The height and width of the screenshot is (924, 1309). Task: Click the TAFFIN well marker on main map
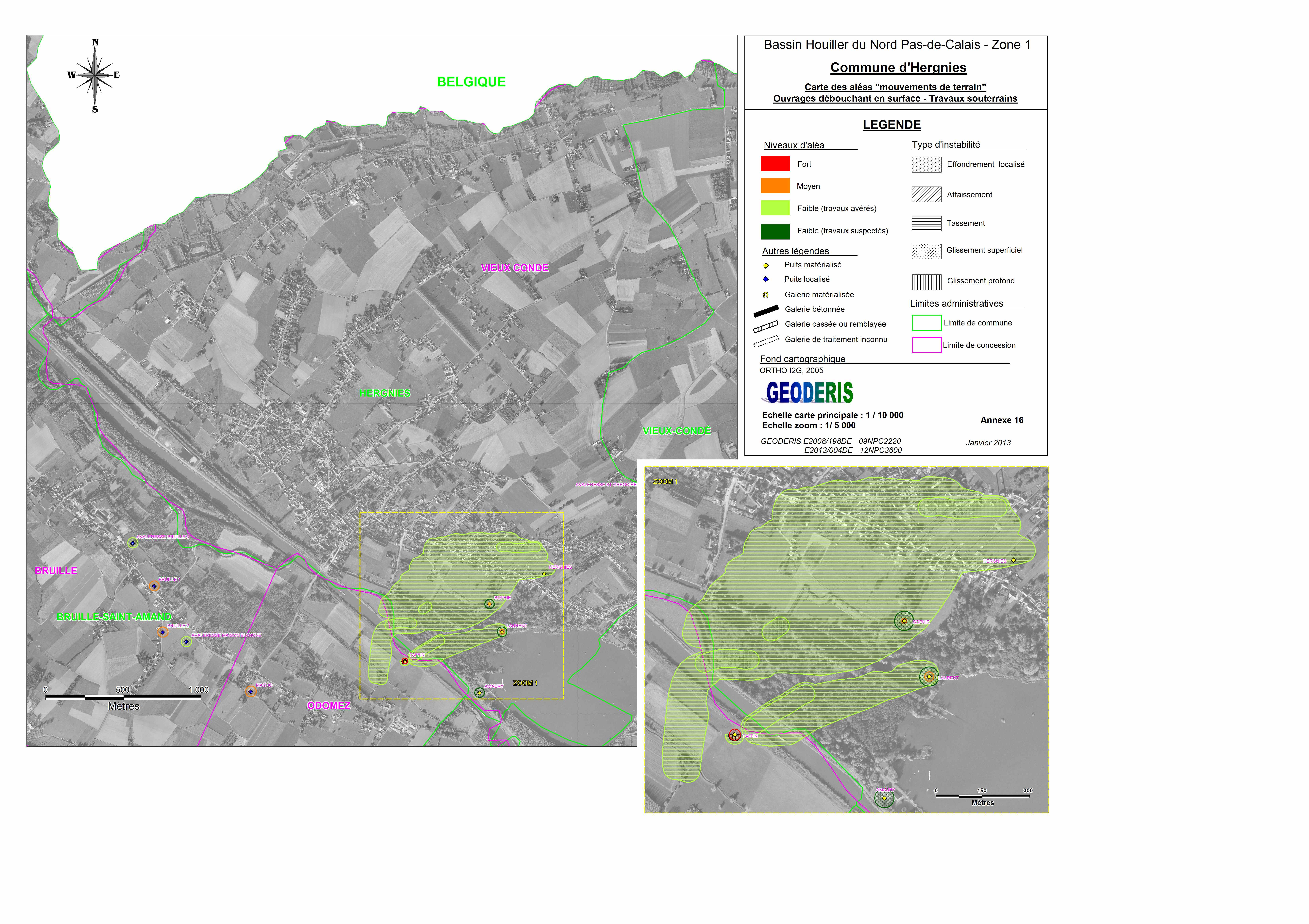click(x=405, y=661)
